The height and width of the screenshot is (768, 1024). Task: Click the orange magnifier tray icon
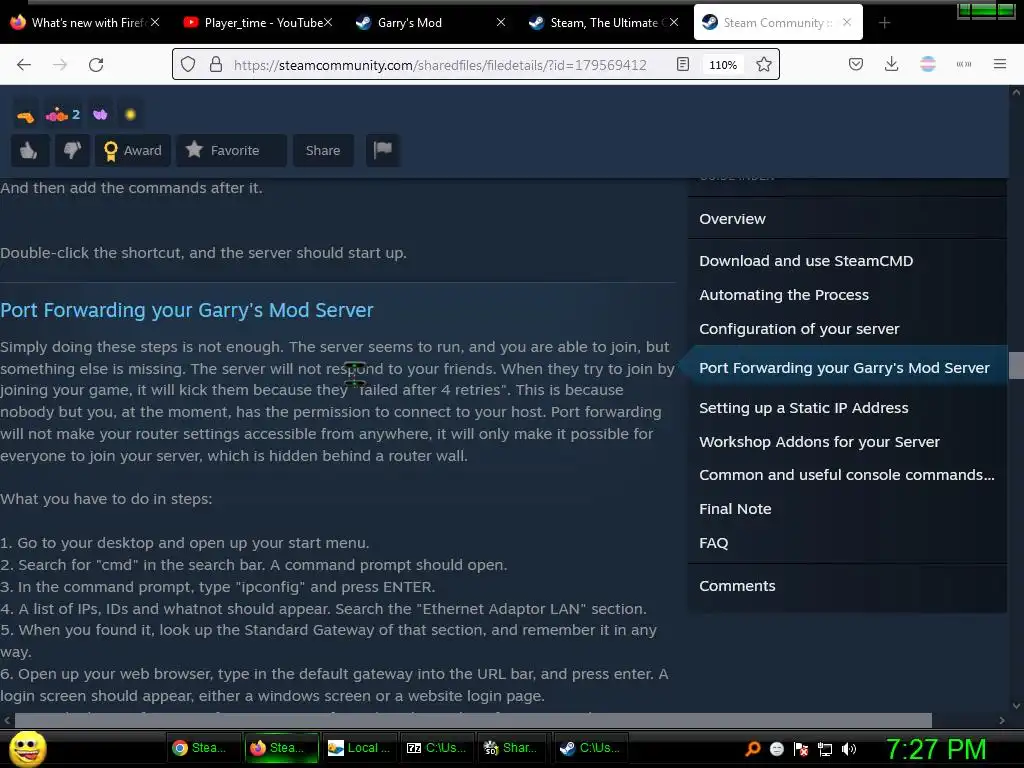(x=752, y=749)
